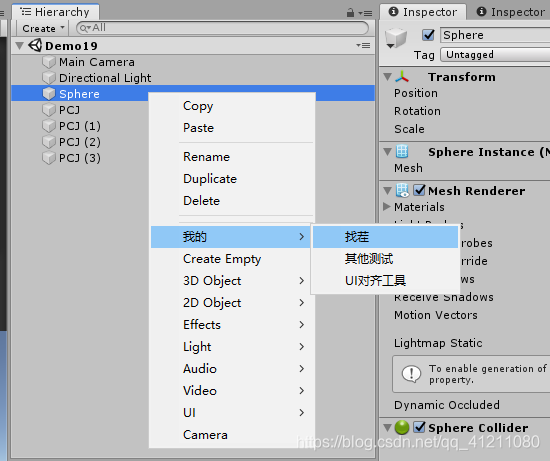The height and width of the screenshot is (461, 550).
Task: Switch to the Hierarchy tab
Action: point(55,12)
